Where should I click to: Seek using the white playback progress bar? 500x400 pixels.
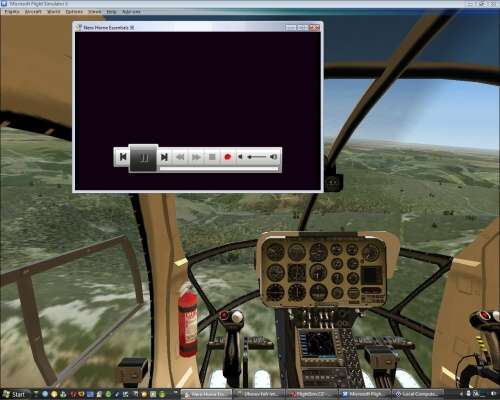click(219, 169)
